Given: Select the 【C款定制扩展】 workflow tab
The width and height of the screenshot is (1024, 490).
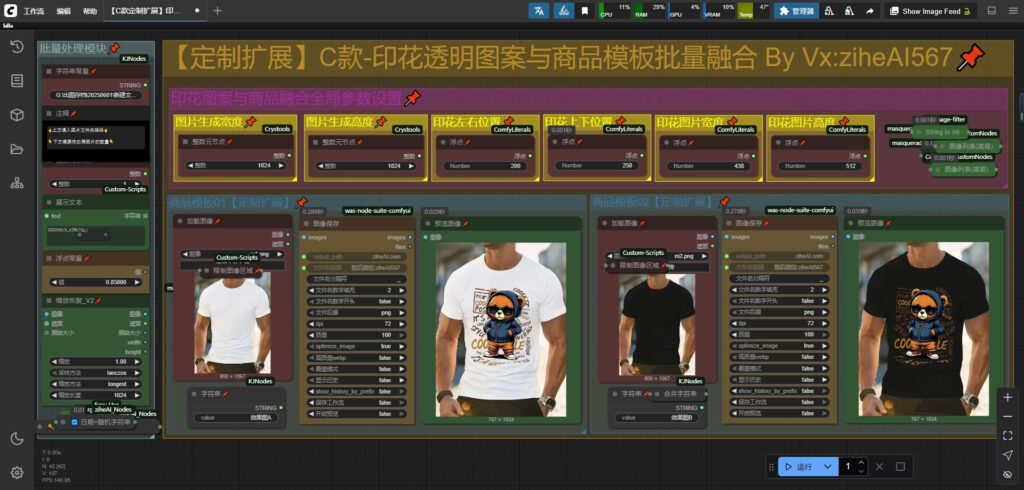Looking at the screenshot, I should click(155, 11).
